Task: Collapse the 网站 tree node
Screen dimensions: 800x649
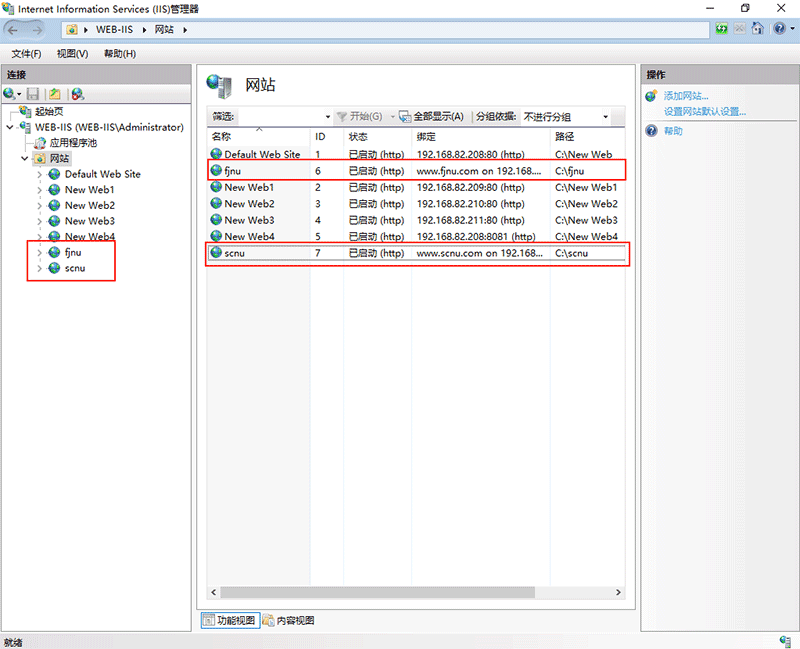Action: click(x=25, y=159)
